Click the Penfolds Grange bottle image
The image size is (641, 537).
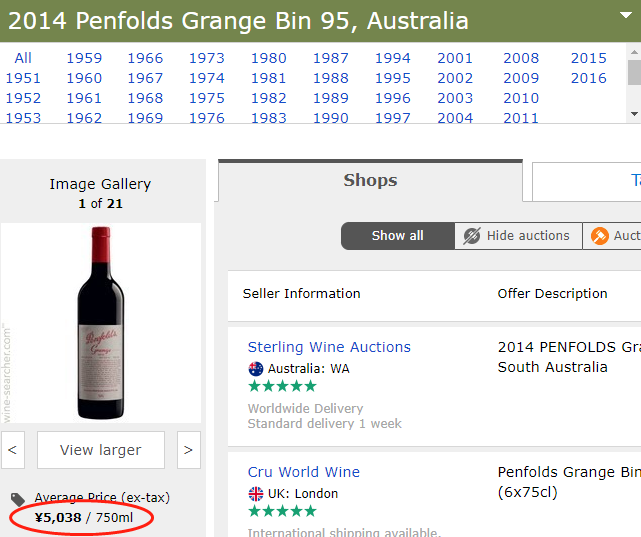(x=101, y=323)
